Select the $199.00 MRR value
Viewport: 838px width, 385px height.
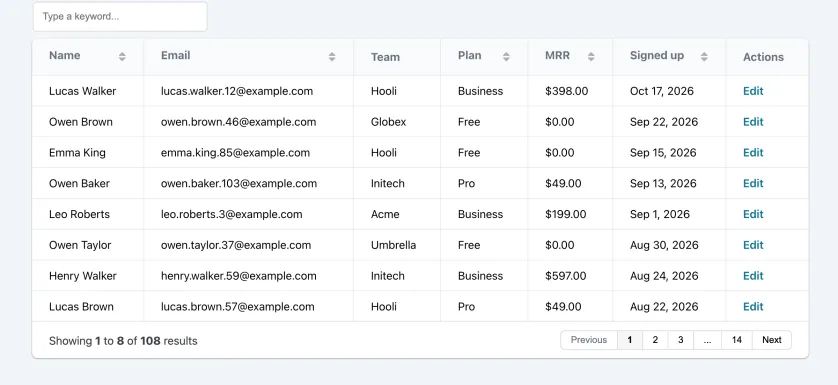pyautogui.click(x=565, y=214)
